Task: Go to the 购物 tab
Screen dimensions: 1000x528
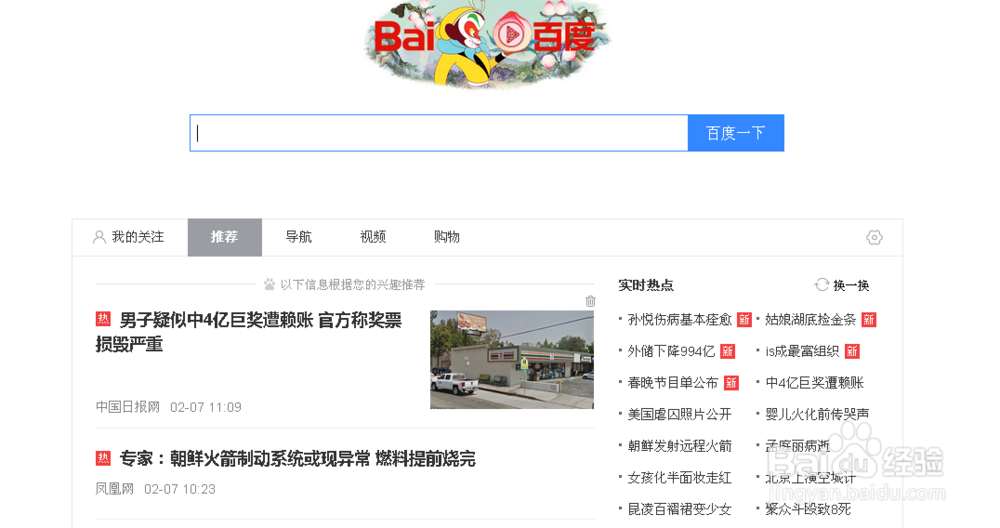Action: click(446, 237)
